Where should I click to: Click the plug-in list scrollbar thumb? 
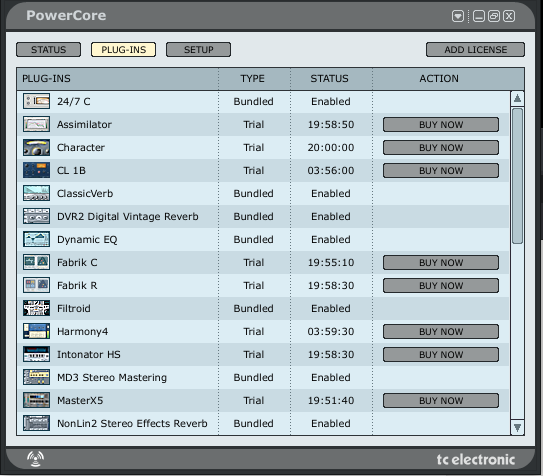click(x=517, y=176)
